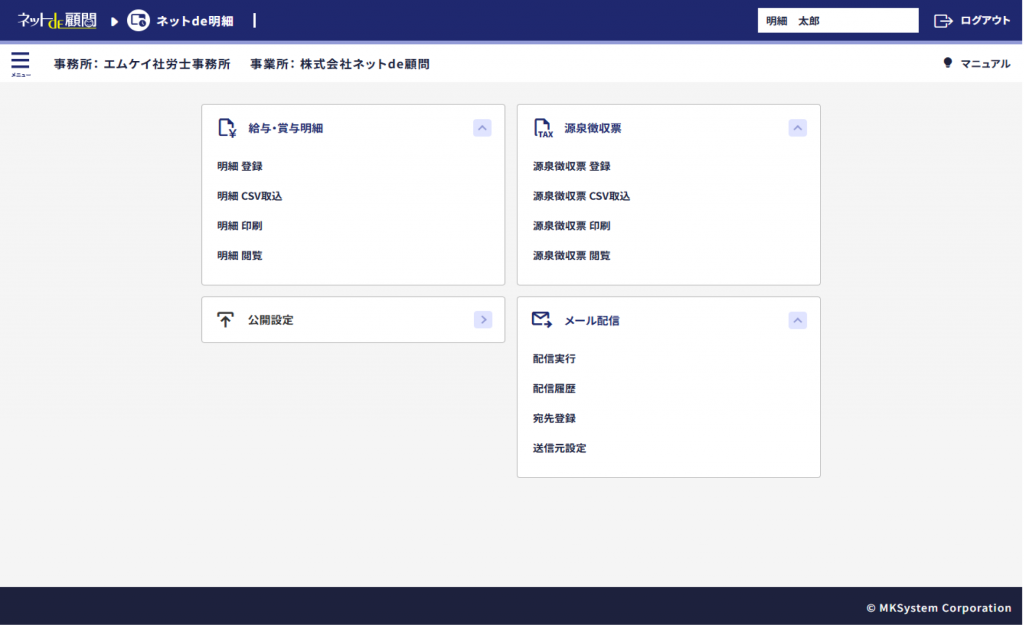Click the ネットde明細 round icon
This screenshot has height=625, width=1024.
tap(138, 20)
